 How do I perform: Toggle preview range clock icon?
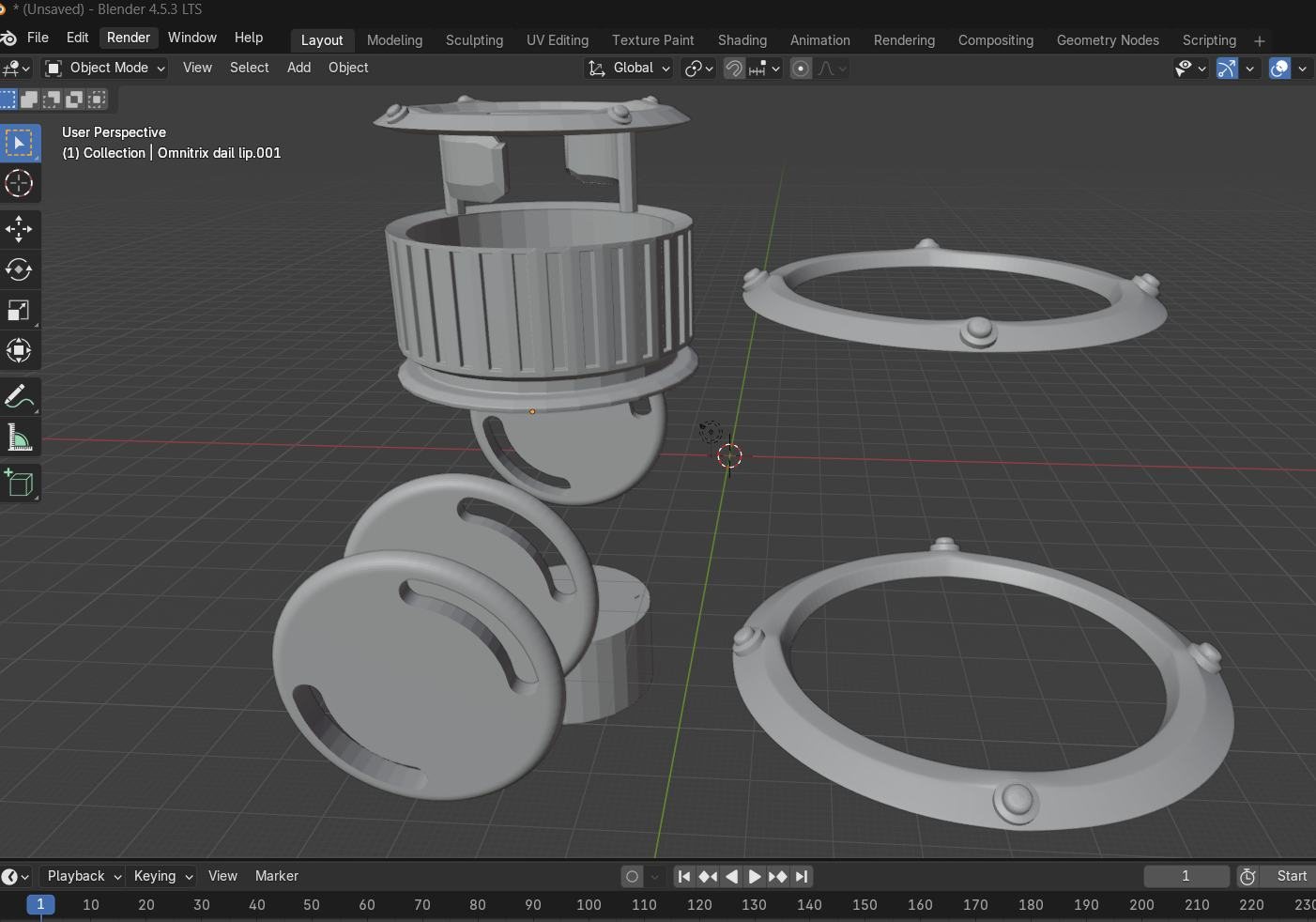tap(1247, 876)
